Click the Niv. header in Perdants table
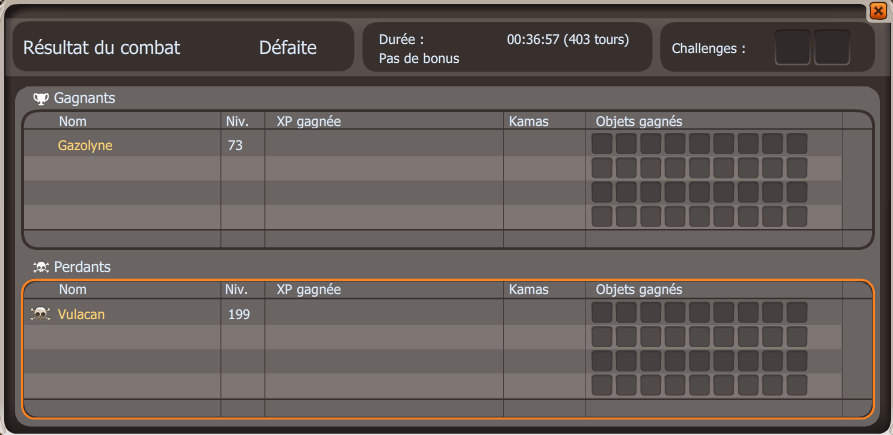This screenshot has height=435, width=893. [x=236, y=290]
